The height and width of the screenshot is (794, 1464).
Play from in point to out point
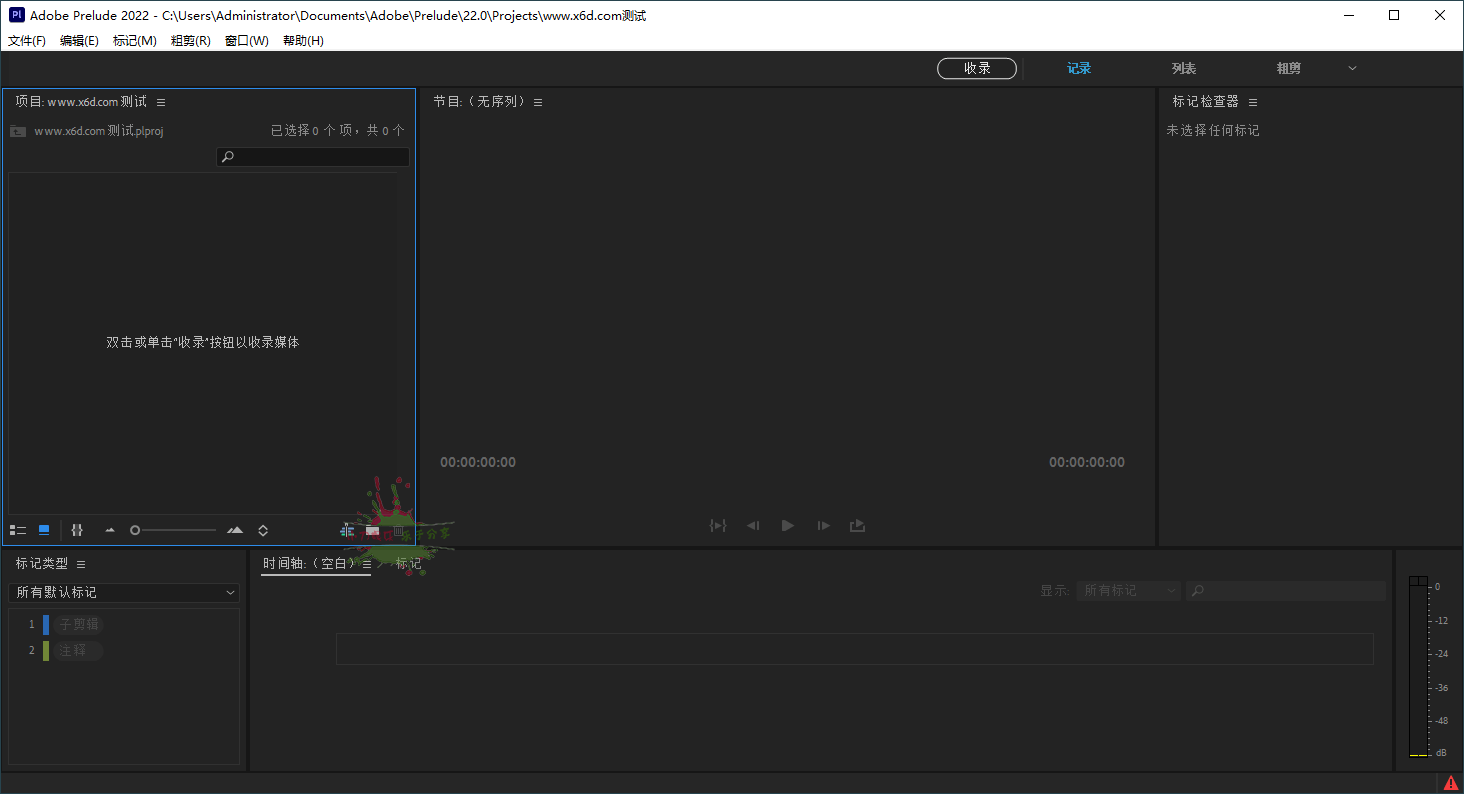(718, 525)
